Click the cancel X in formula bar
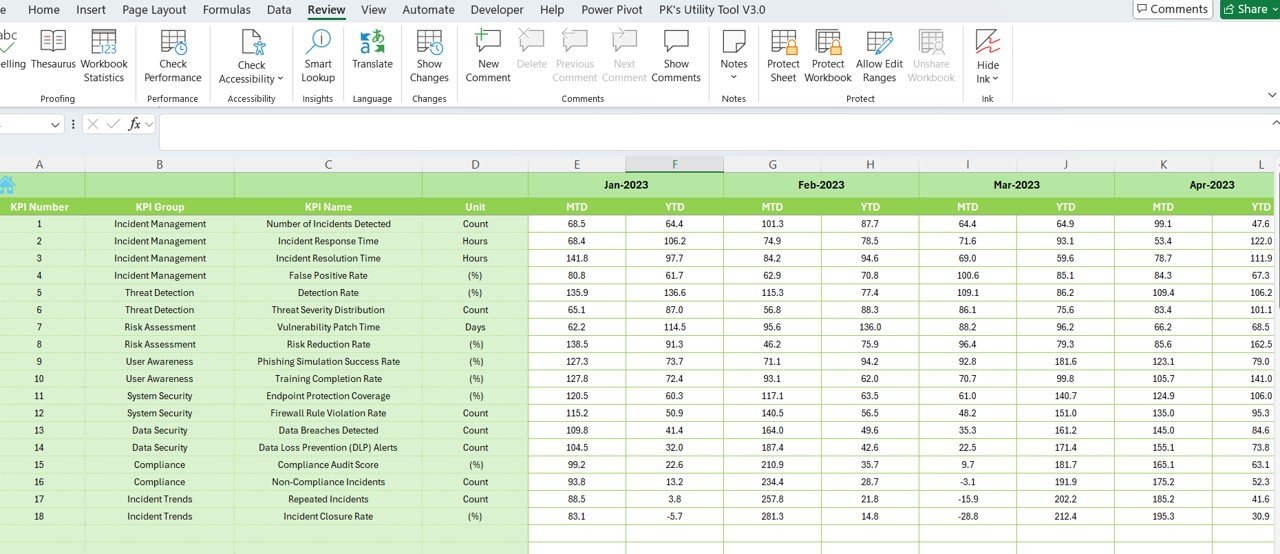The height and width of the screenshot is (554, 1280). (x=92, y=124)
